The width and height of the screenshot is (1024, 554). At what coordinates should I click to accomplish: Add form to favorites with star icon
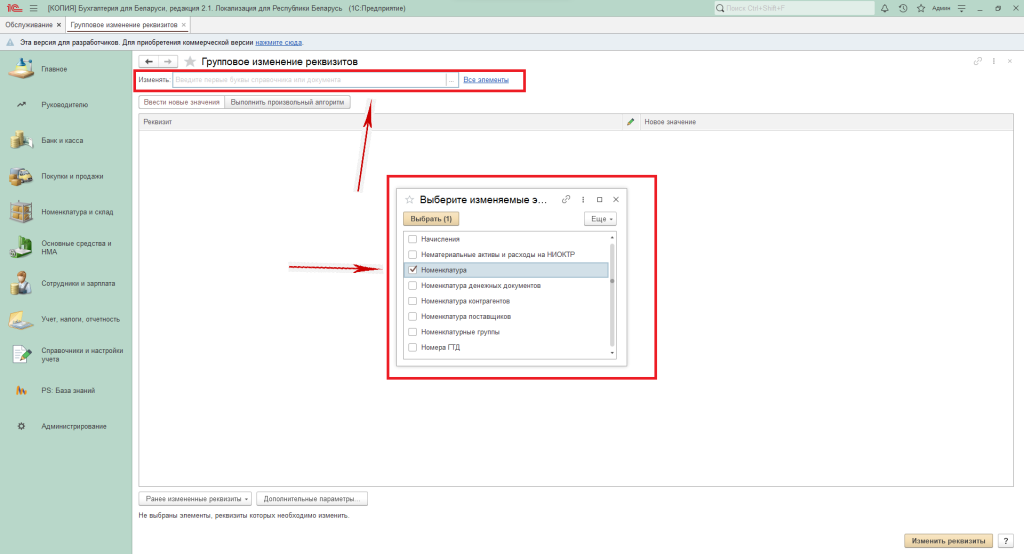(190, 62)
